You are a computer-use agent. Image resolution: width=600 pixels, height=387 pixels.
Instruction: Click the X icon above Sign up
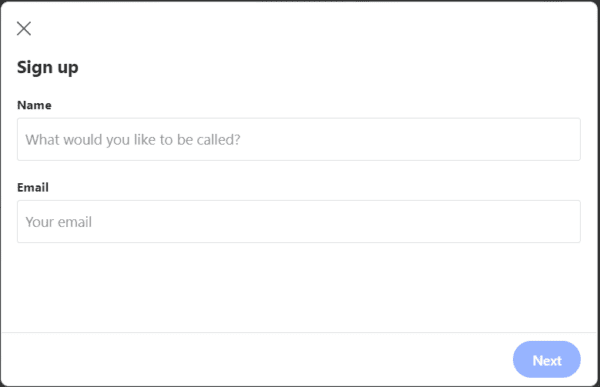[x=24, y=28]
